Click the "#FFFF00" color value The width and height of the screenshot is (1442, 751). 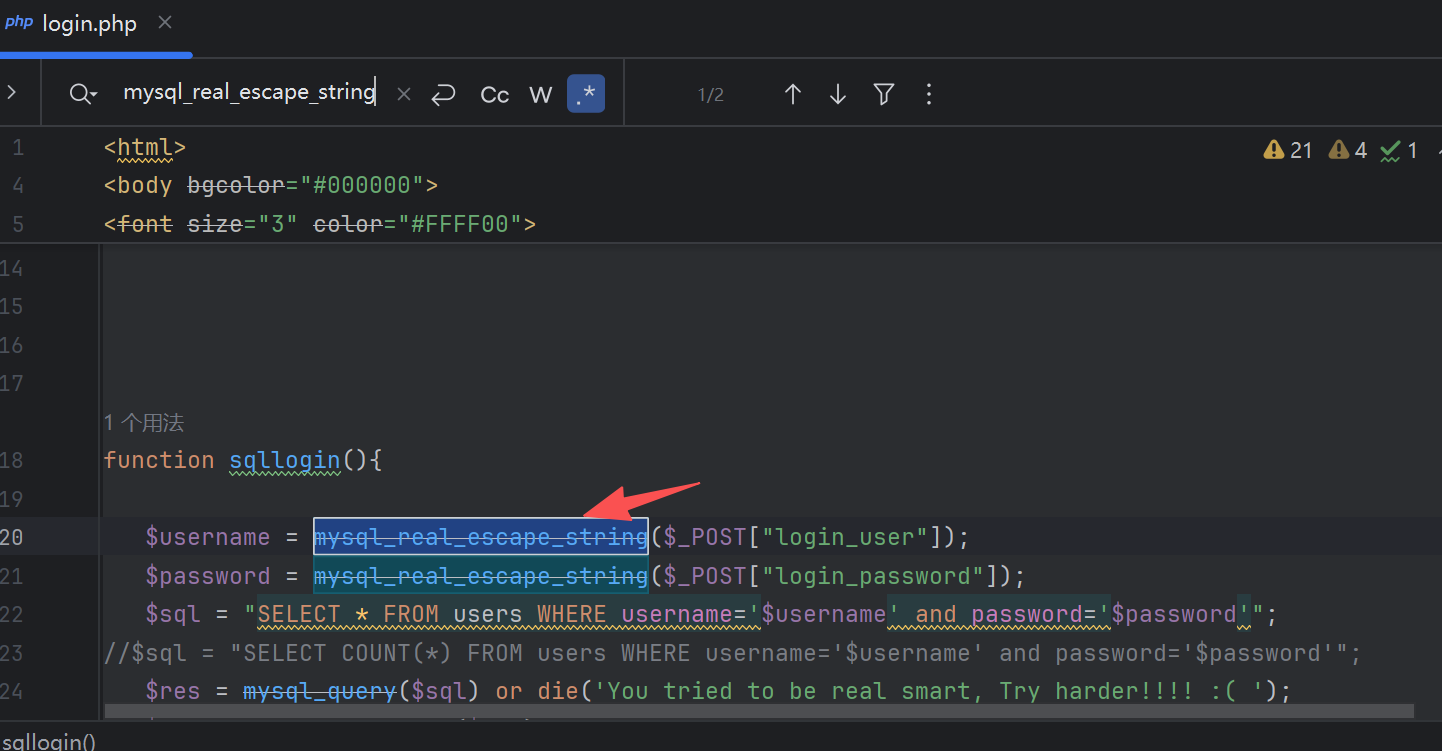(x=461, y=224)
